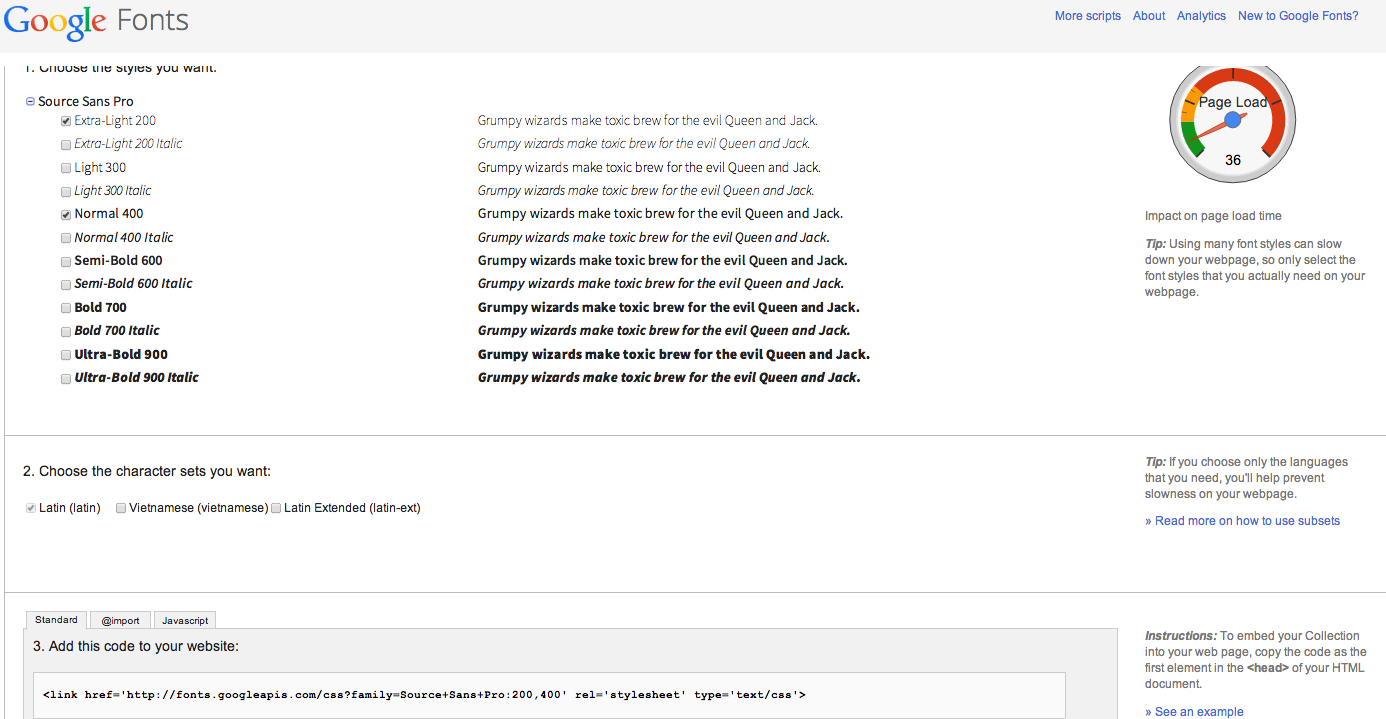This screenshot has width=1386, height=719.
Task: Collapse the Source Sans Pro family
Action: pyautogui.click(x=30, y=102)
